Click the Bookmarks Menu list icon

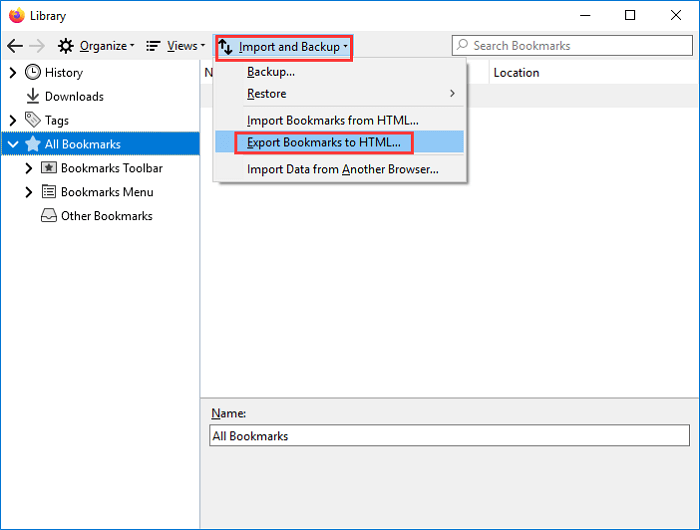pos(49,192)
